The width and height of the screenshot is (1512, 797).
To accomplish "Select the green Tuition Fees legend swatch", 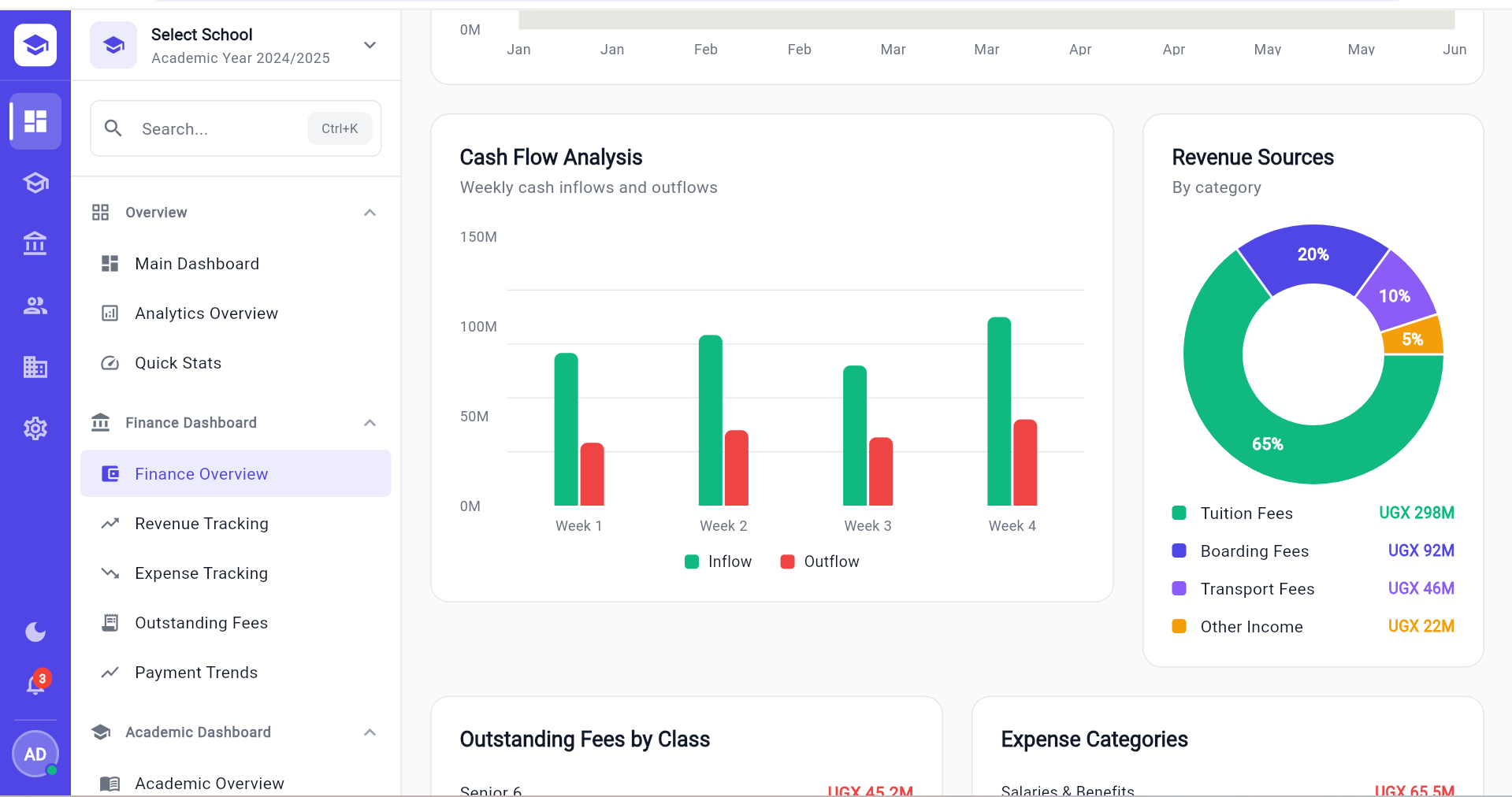I will click(x=1179, y=513).
